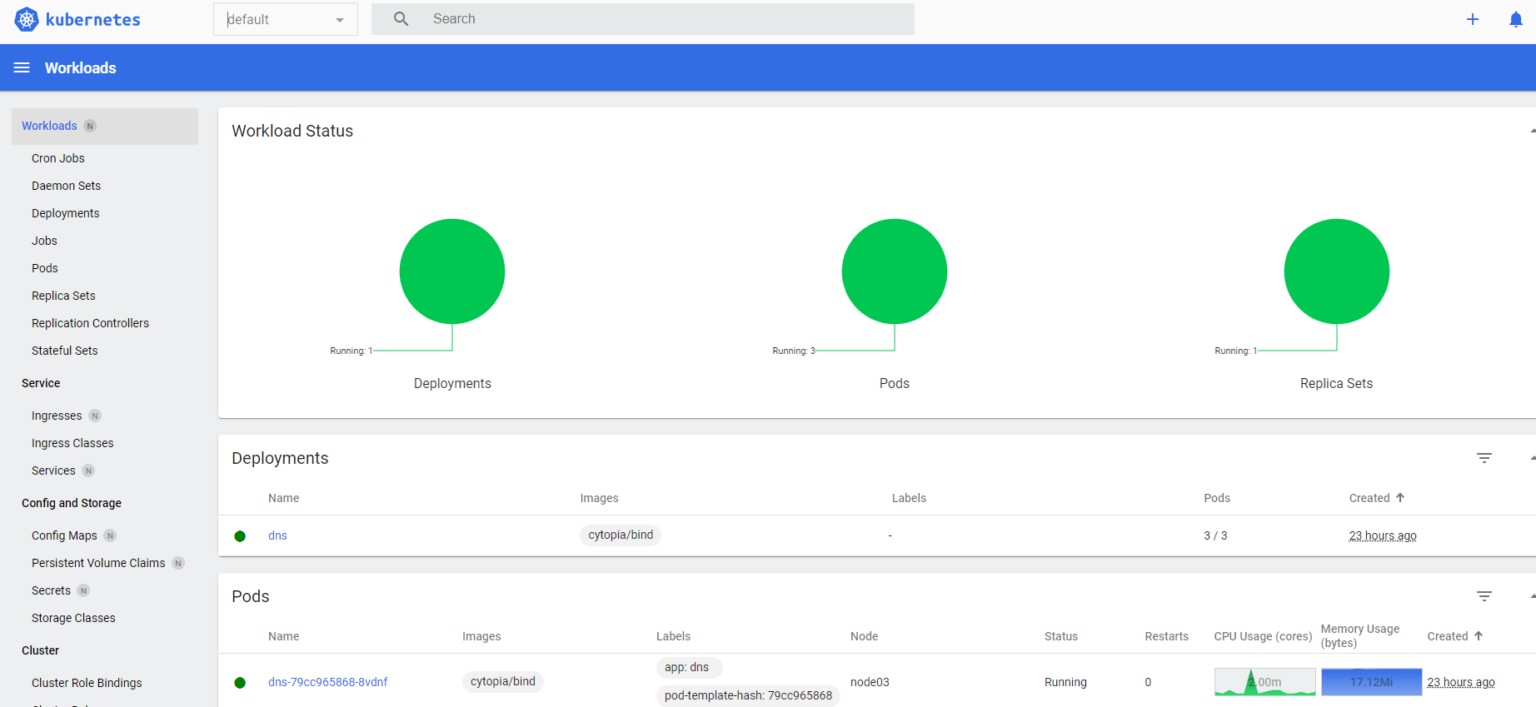The height and width of the screenshot is (707, 1536).
Task: Click the Created column header in Pods
Action: (1447, 636)
